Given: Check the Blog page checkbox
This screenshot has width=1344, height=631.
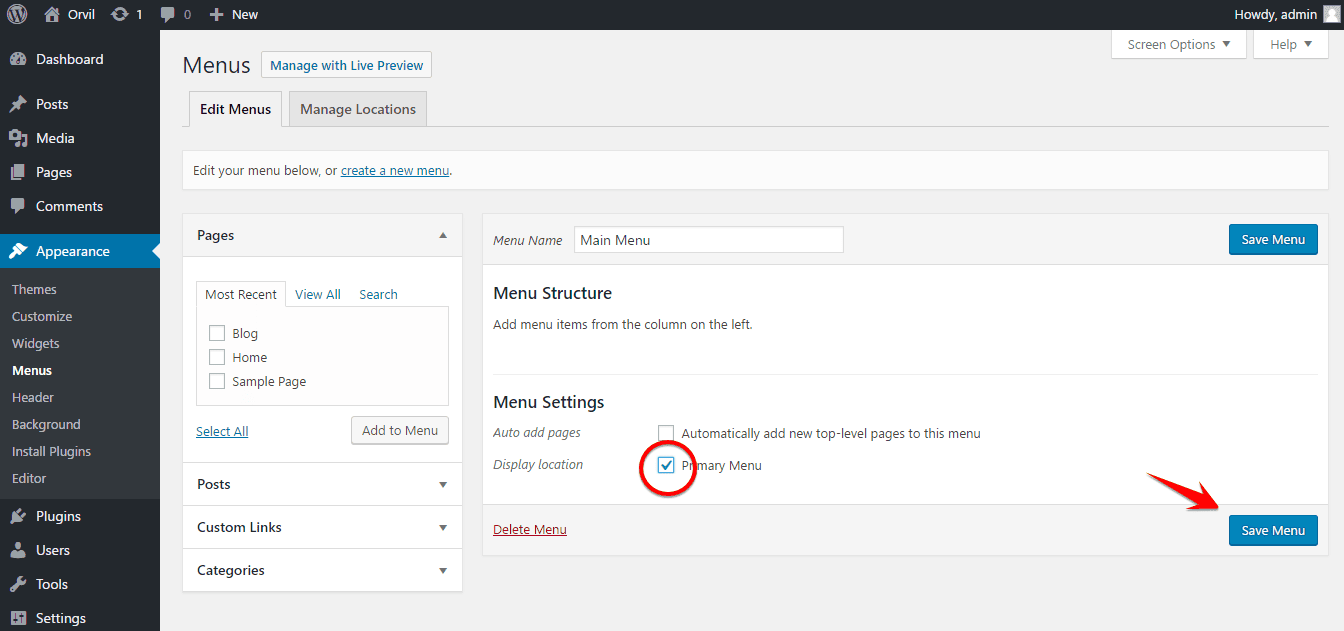Looking at the screenshot, I should pos(217,333).
